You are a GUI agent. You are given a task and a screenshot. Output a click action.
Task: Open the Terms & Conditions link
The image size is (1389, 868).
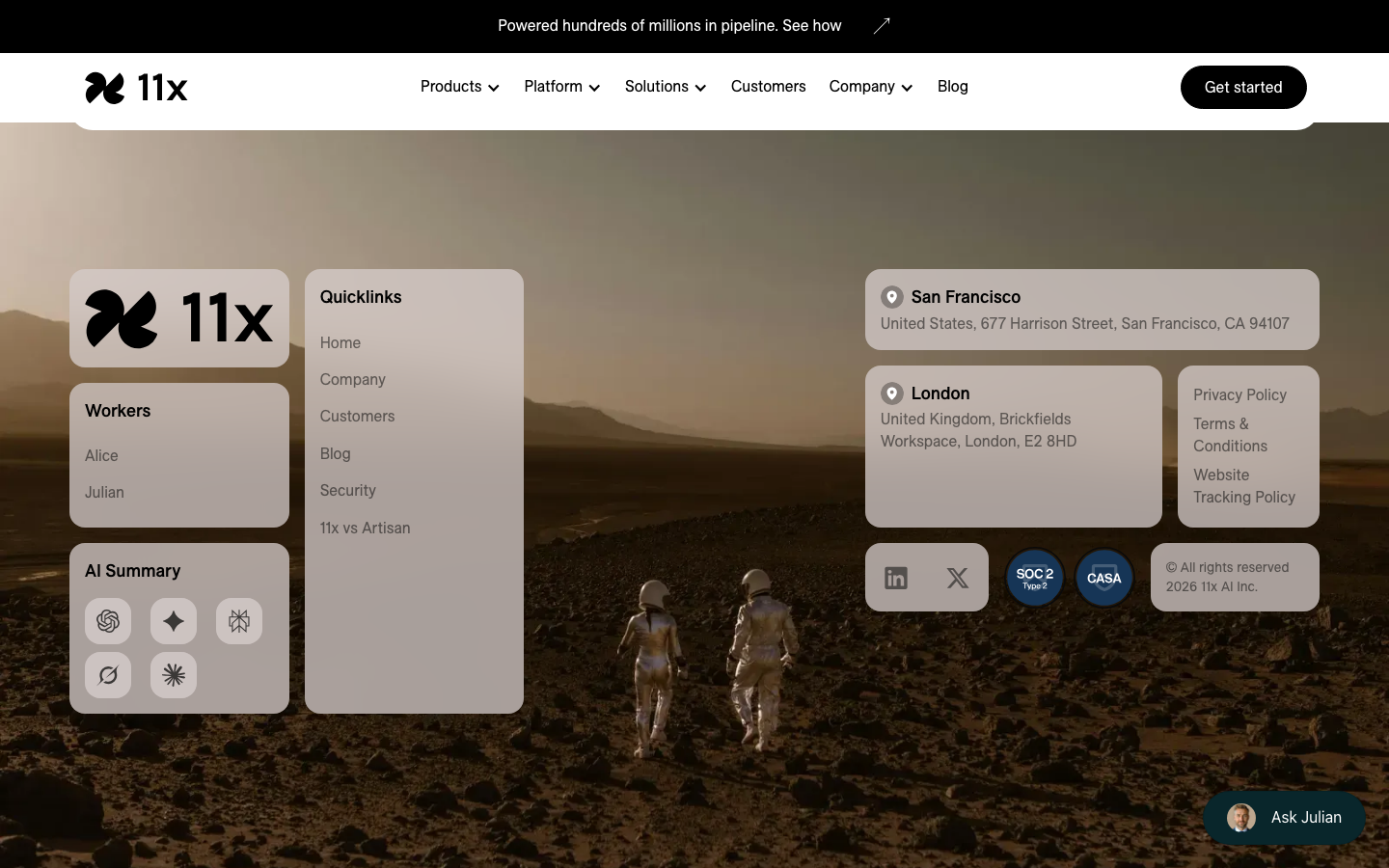tap(1231, 435)
